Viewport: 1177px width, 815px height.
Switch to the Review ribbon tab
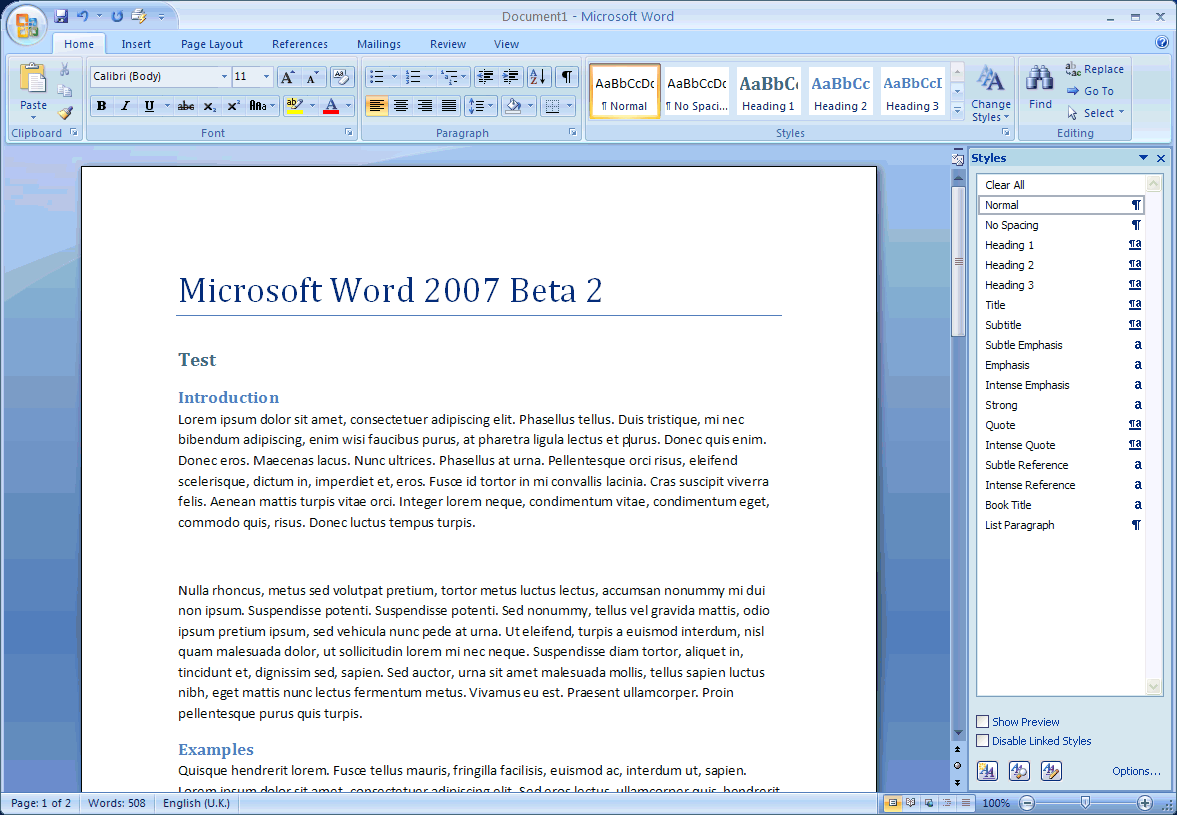(x=447, y=44)
